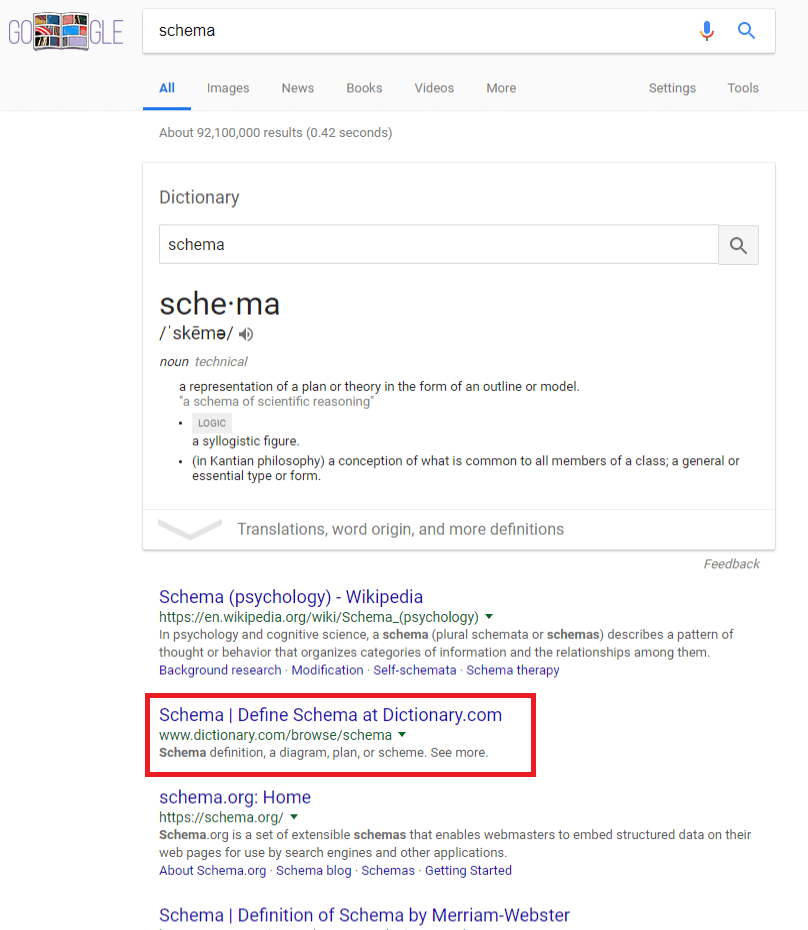
Task: Open the Settings menu
Action: pos(671,88)
